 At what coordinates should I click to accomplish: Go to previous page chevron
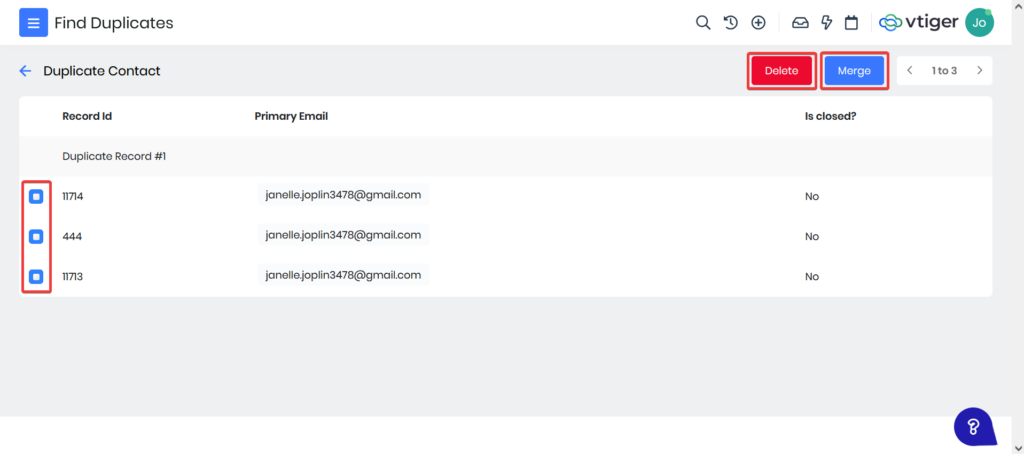coord(910,71)
